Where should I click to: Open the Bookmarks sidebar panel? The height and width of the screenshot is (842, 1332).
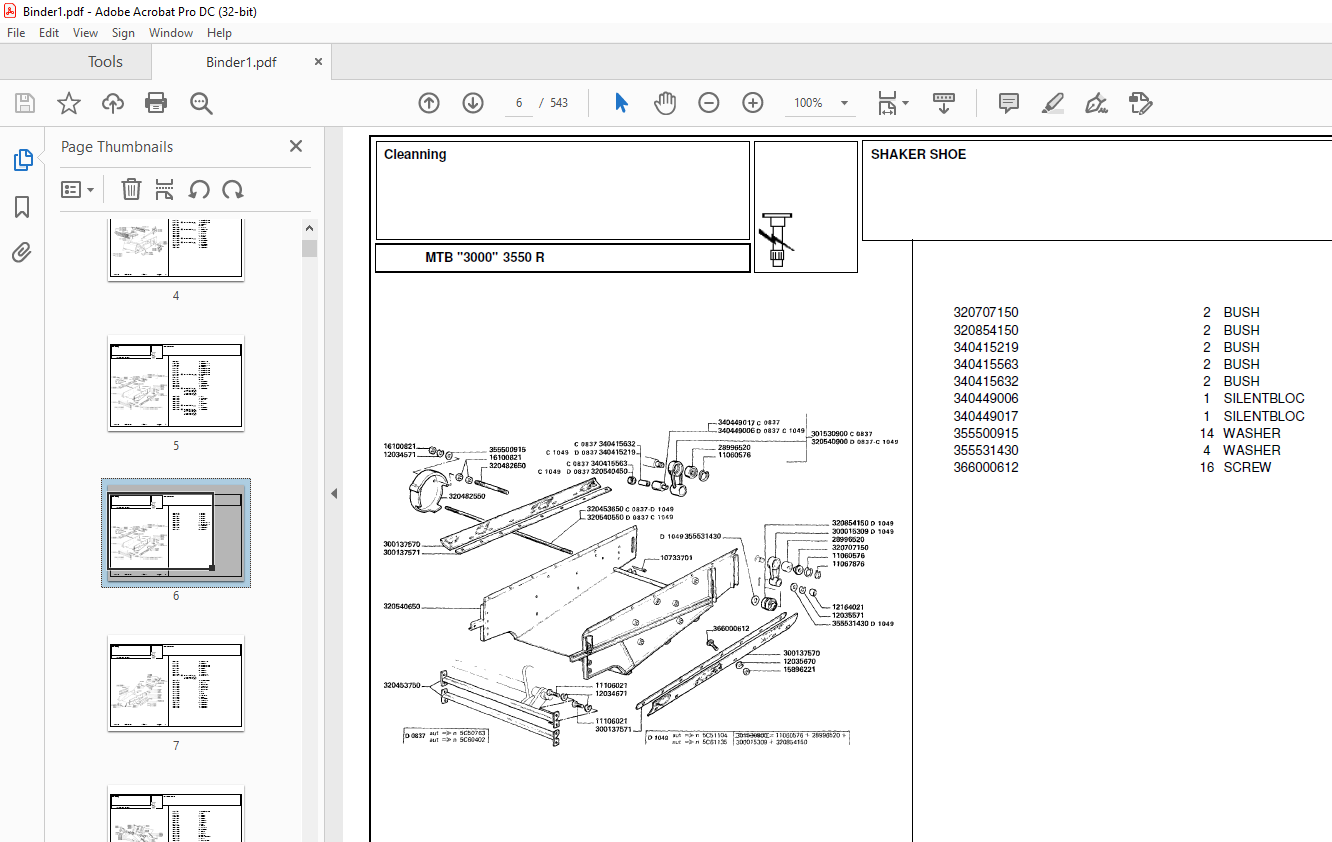(x=22, y=207)
